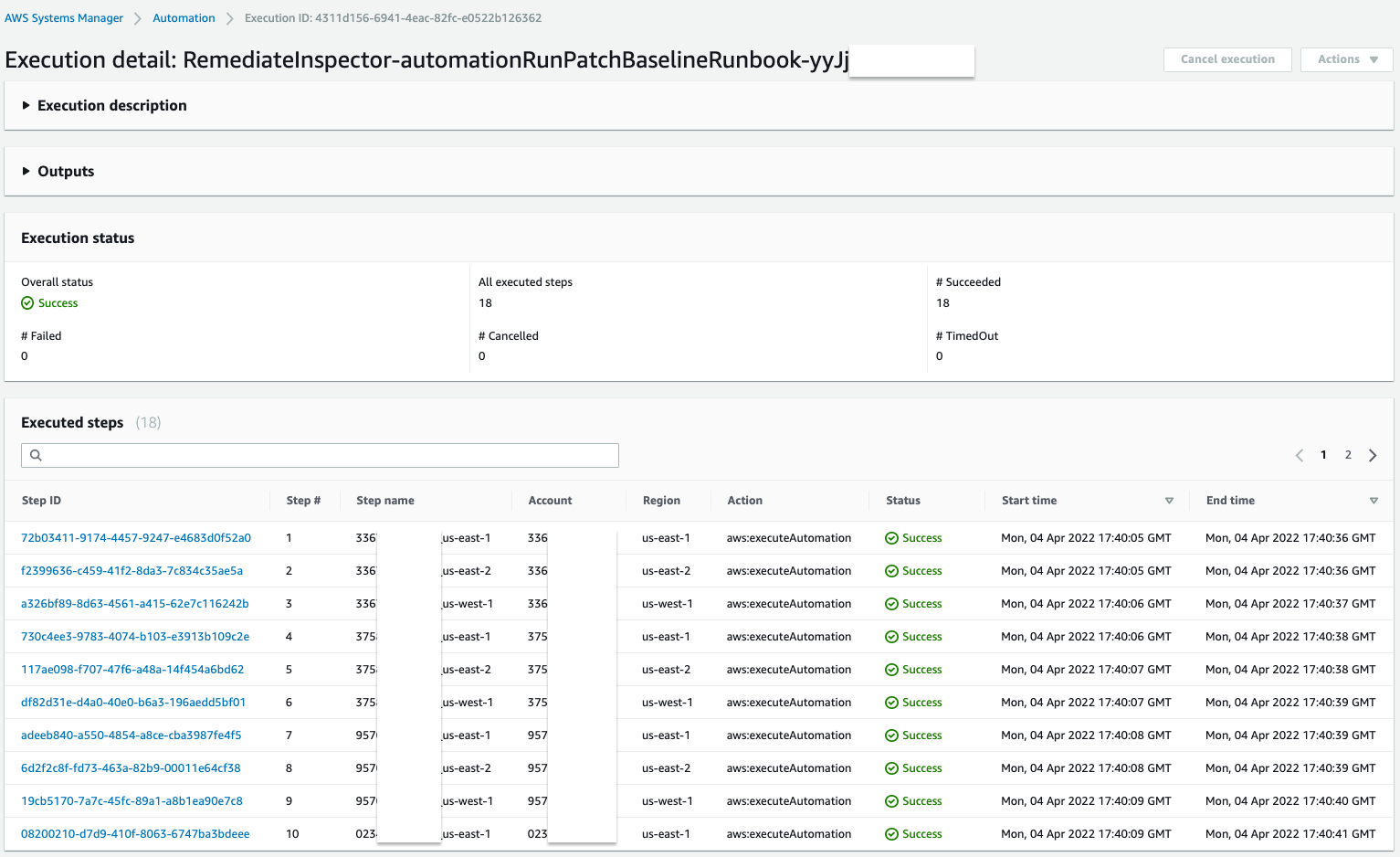Click the Success status icon on step 1
The width and height of the screenshot is (1400, 857).
892,537
